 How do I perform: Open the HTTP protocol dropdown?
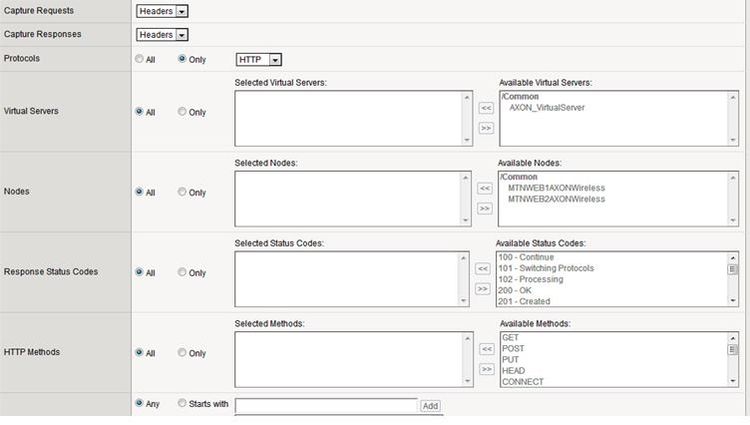click(x=259, y=60)
